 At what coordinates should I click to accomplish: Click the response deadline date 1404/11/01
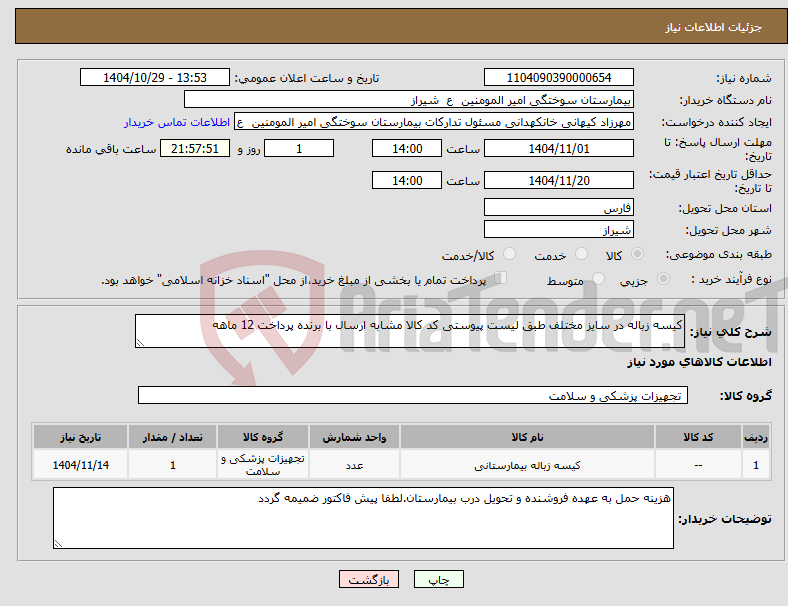coord(558,148)
